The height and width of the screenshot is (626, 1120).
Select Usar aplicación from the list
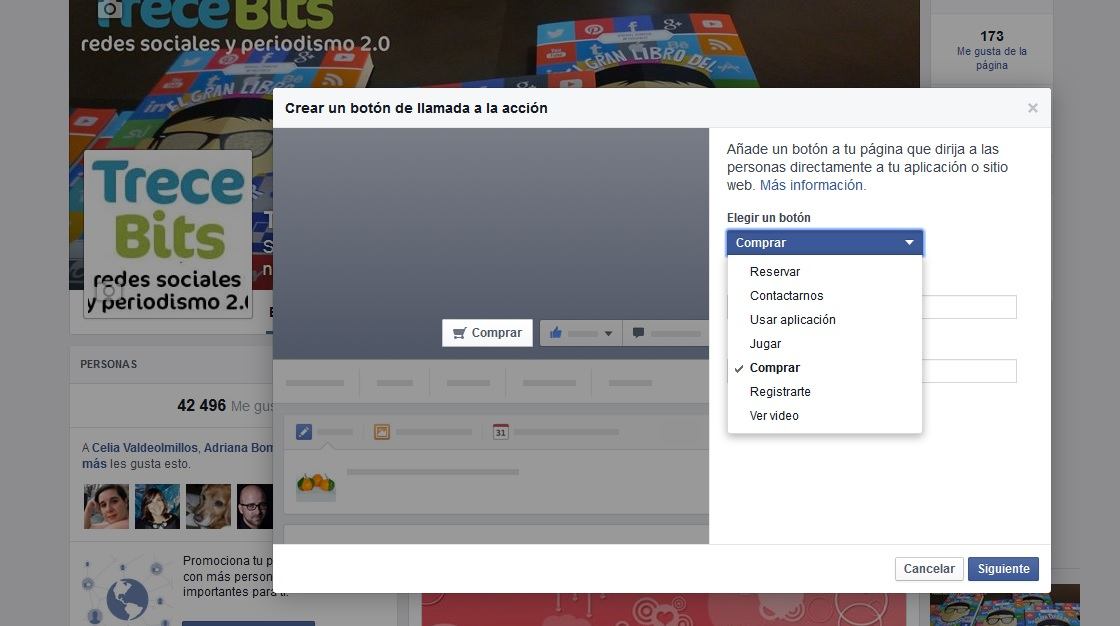[x=792, y=320]
